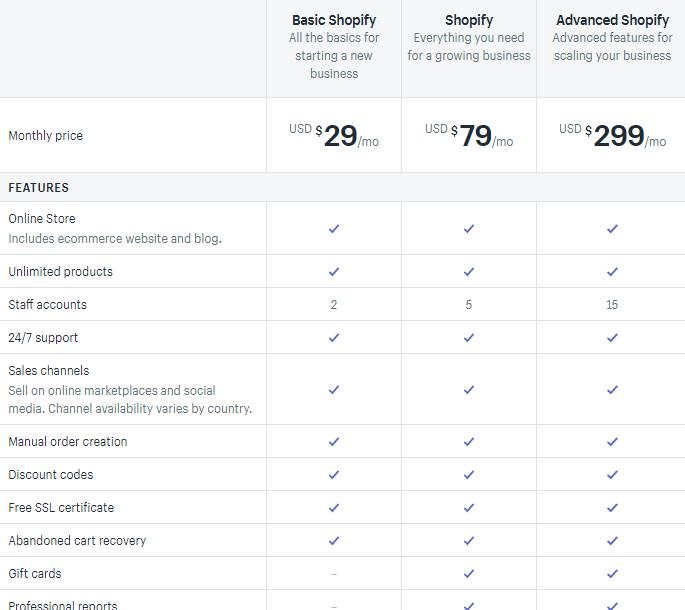
Task: Click Unlimited products checkmark under Advanced Shopify
Action: tap(612, 271)
